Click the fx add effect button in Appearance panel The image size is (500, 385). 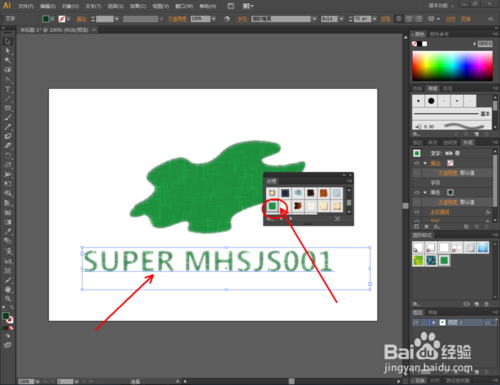pyautogui.click(x=437, y=227)
